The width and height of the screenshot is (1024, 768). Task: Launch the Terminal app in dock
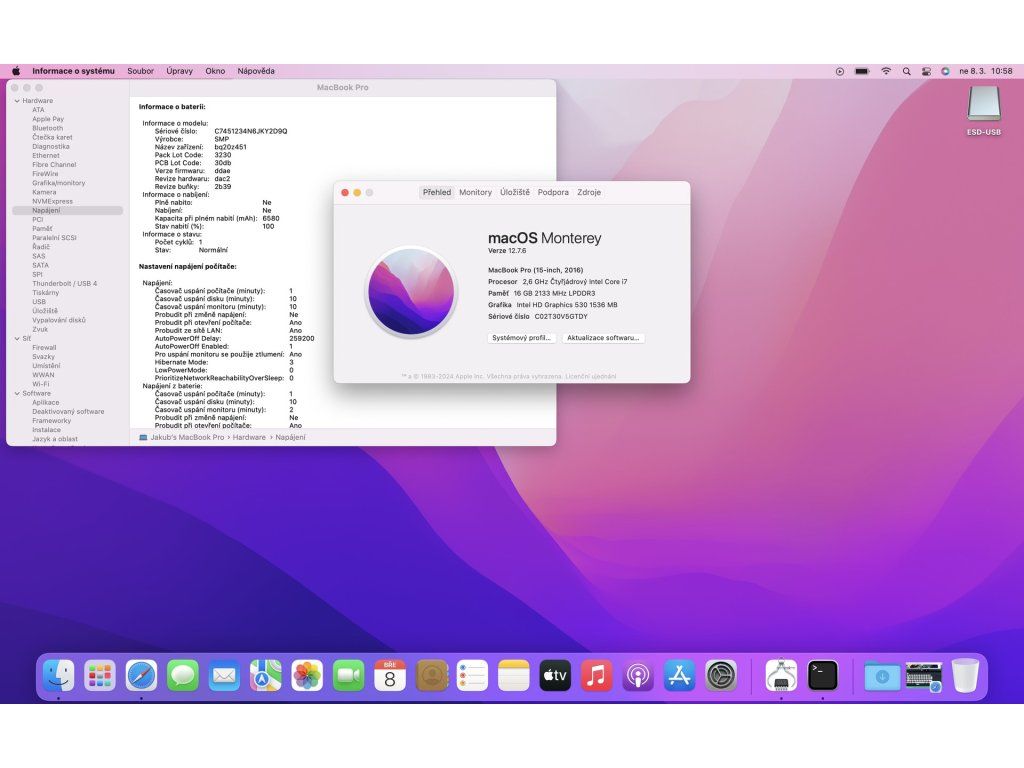pyautogui.click(x=823, y=676)
